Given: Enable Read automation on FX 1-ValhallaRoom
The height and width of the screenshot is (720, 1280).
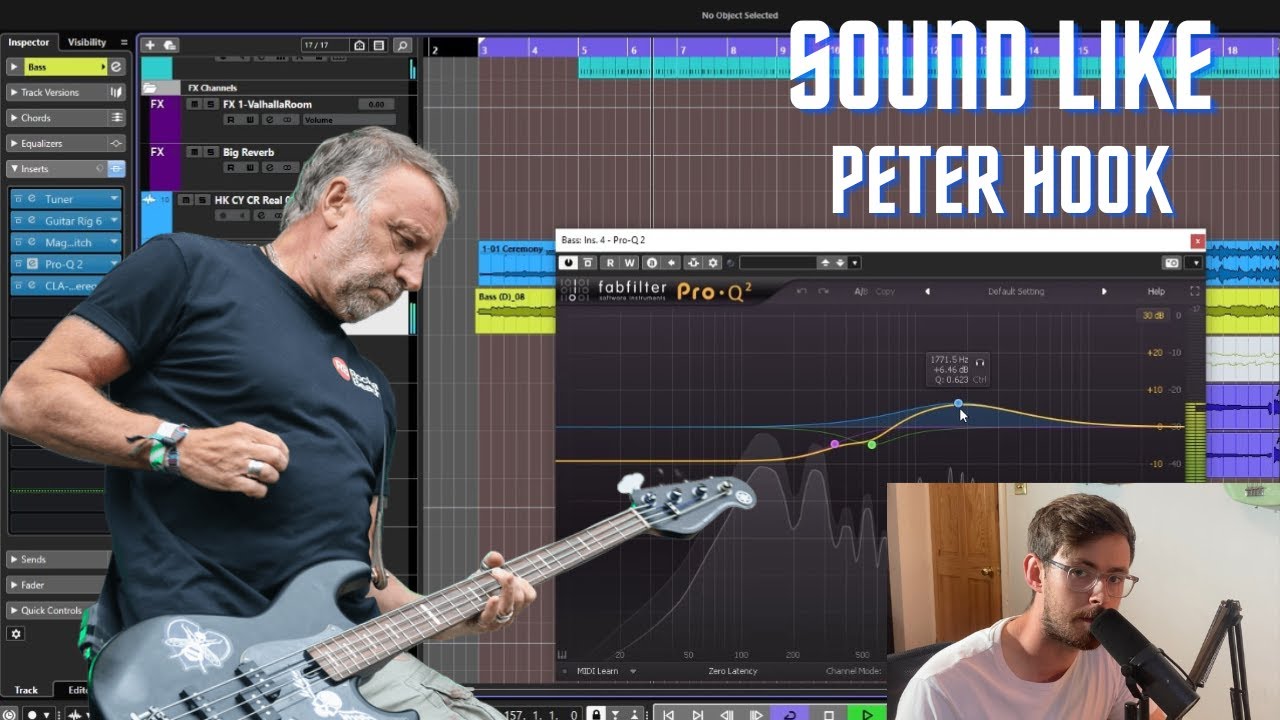Looking at the screenshot, I should click(230, 120).
